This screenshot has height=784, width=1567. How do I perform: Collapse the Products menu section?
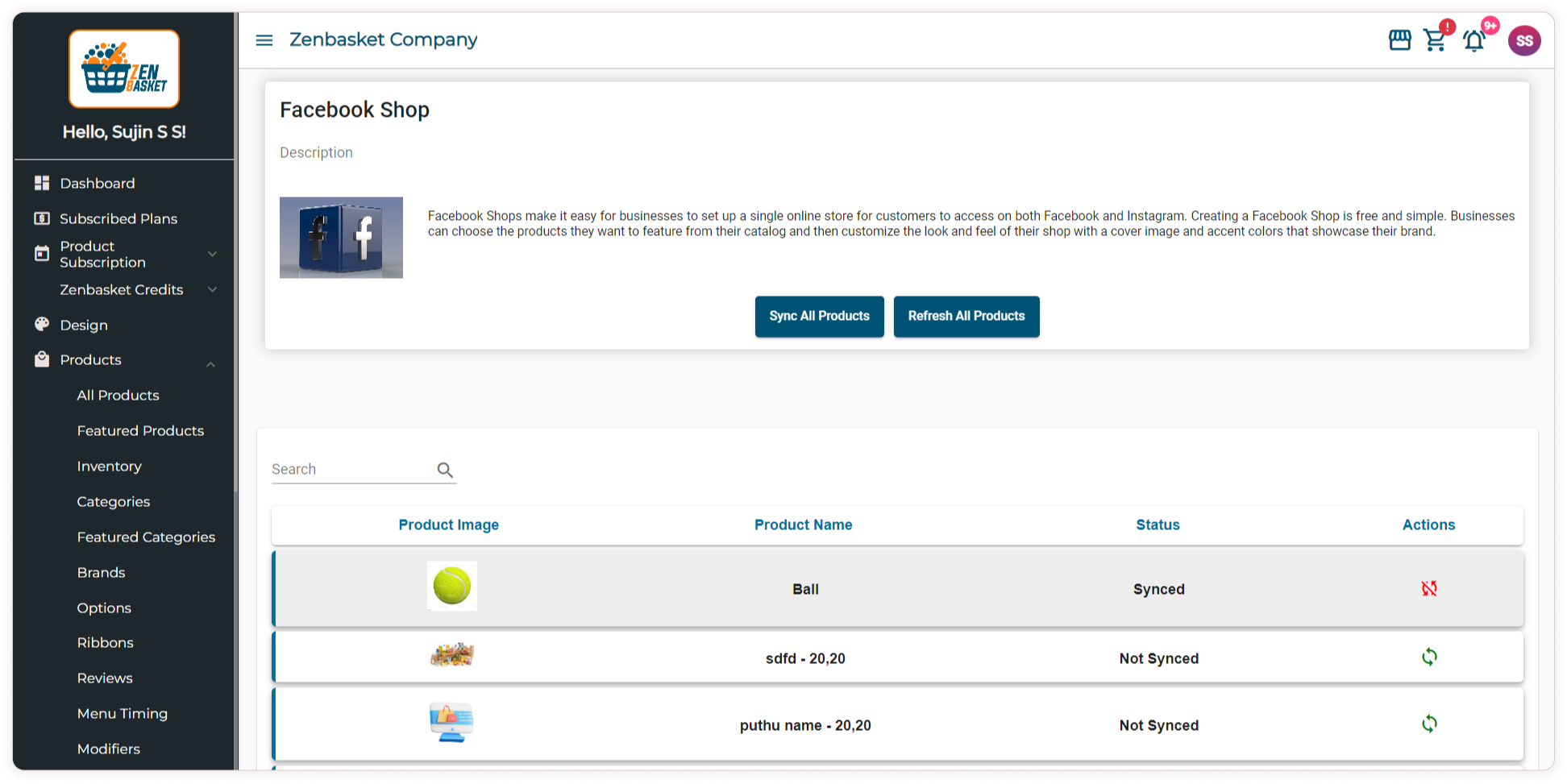[x=210, y=364]
